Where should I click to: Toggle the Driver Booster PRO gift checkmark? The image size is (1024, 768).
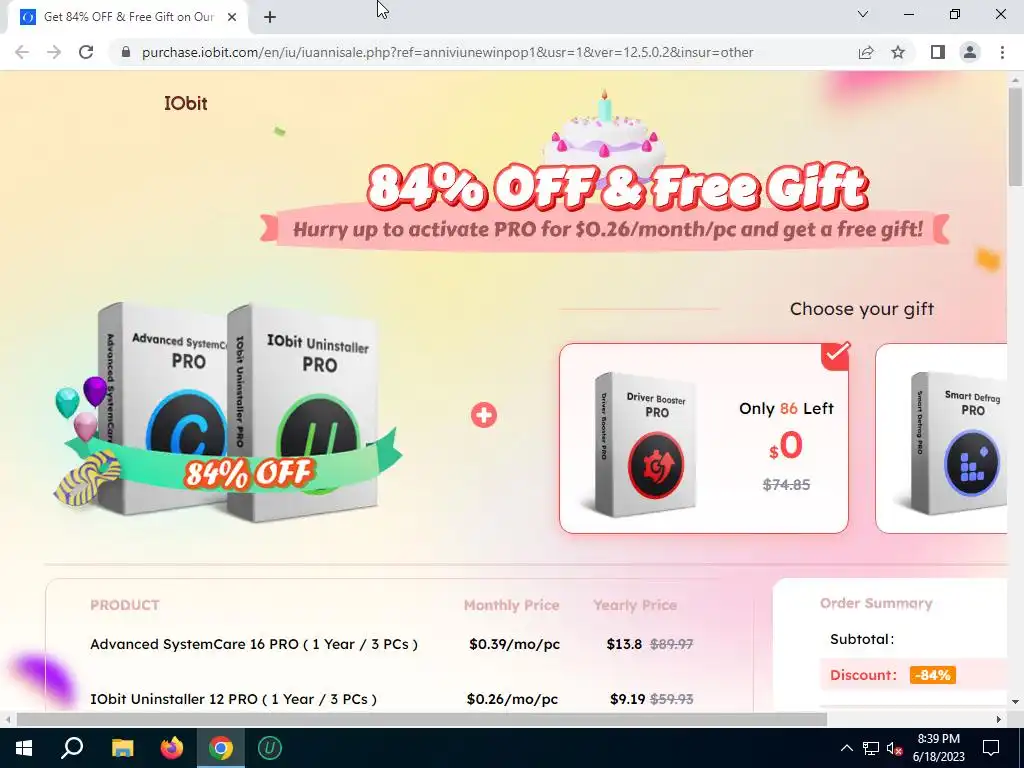click(836, 355)
